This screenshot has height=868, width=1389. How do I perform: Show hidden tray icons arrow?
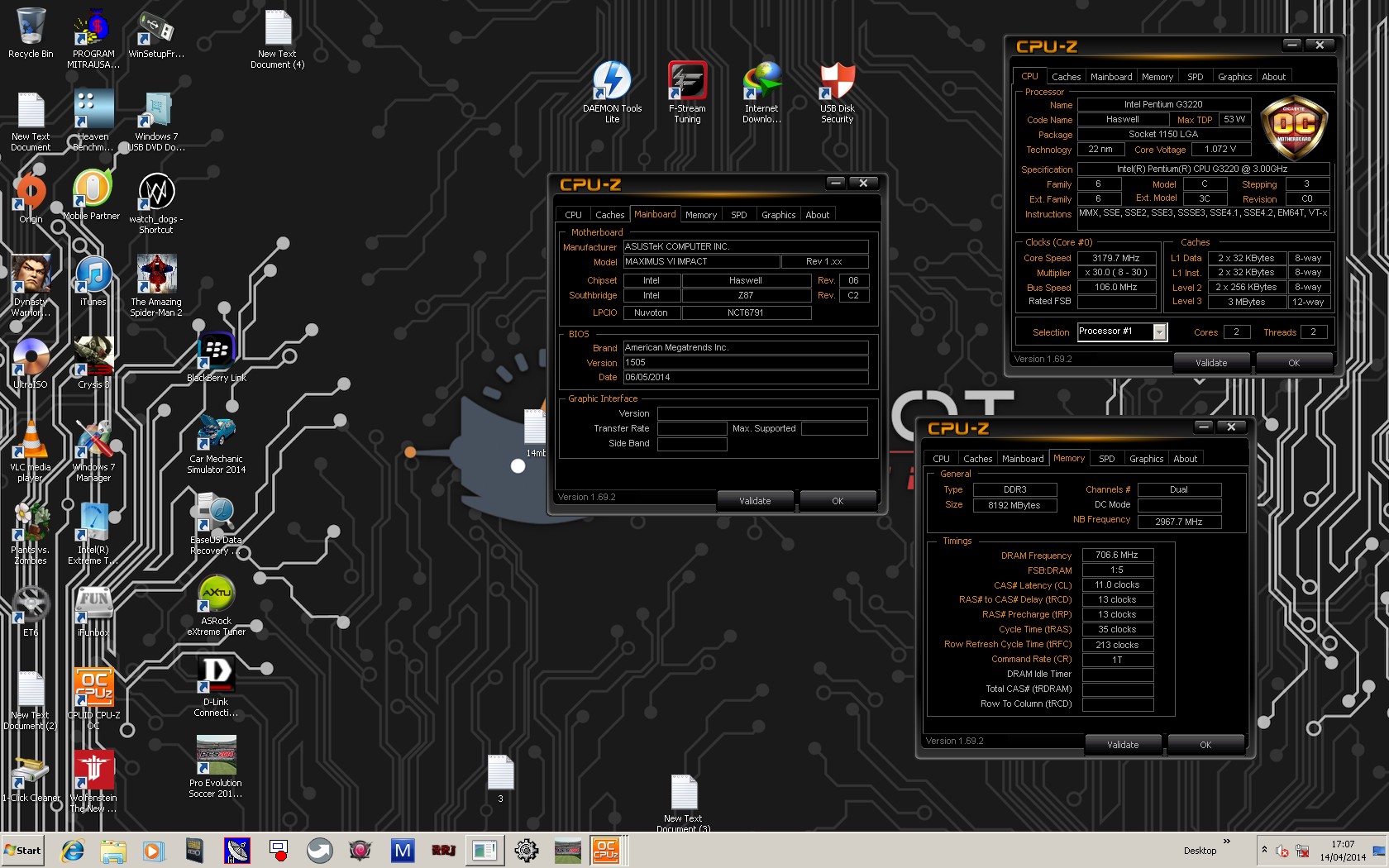point(1263,850)
